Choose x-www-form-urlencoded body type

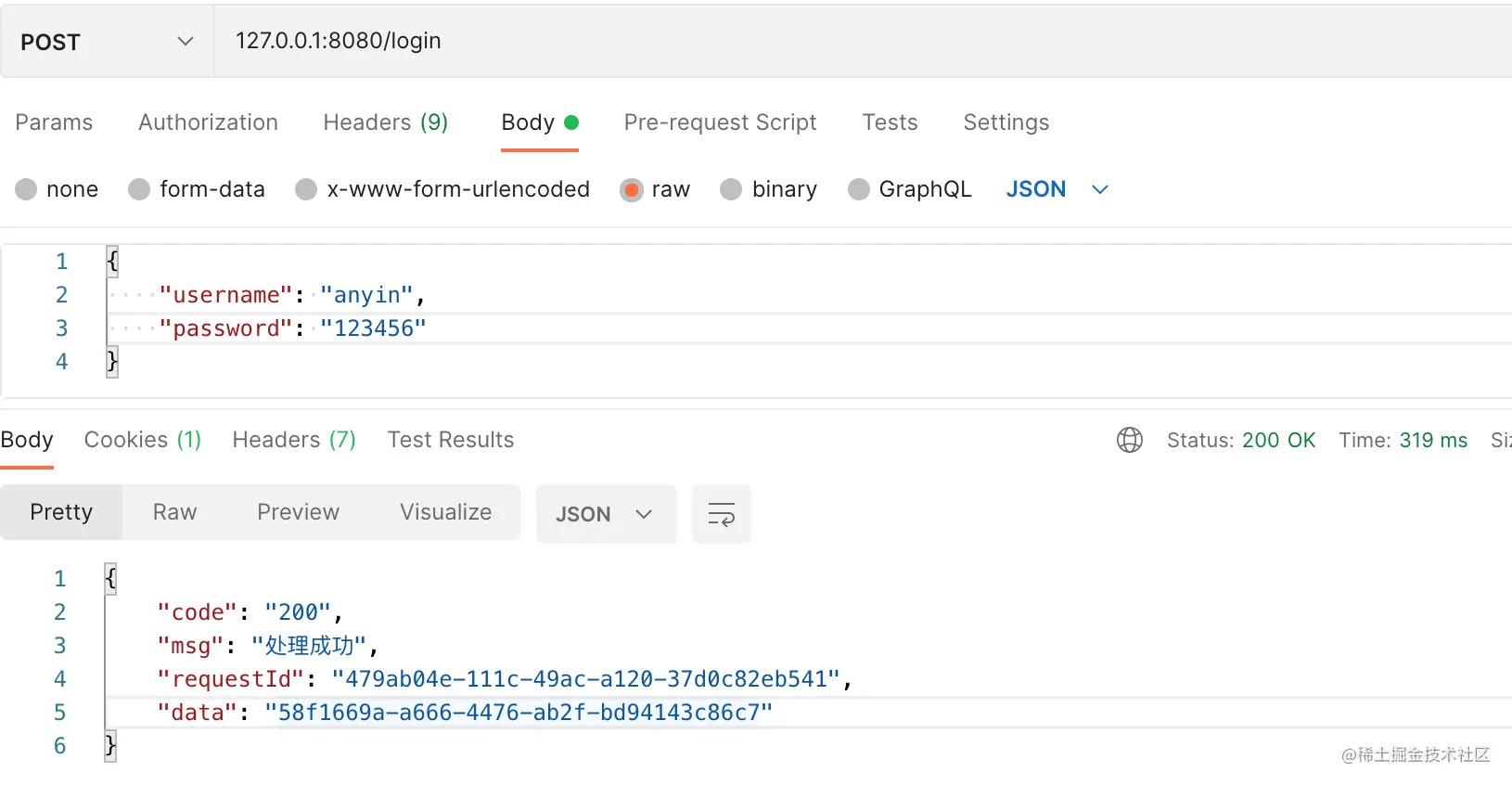[307, 189]
